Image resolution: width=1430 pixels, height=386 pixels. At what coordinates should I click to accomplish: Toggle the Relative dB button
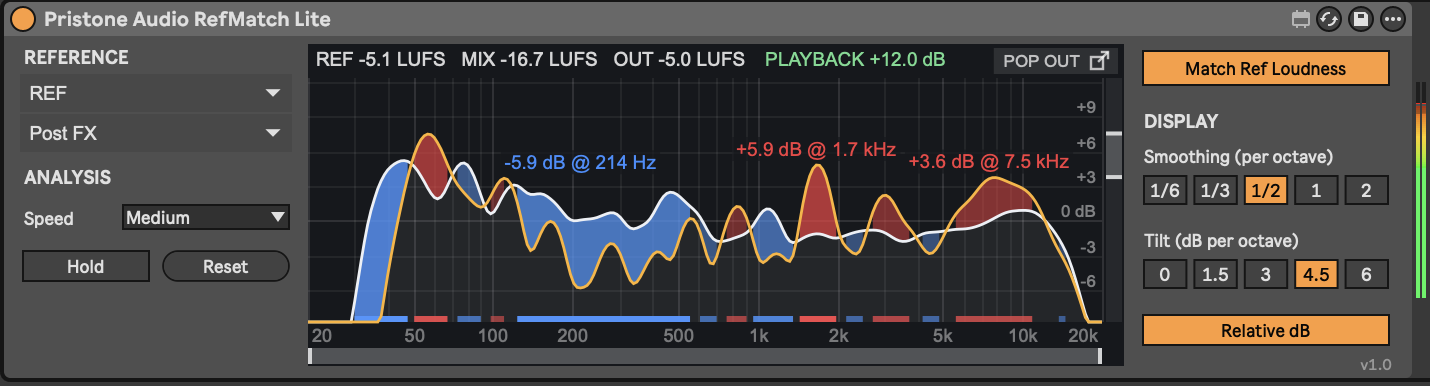[x=1265, y=331]
